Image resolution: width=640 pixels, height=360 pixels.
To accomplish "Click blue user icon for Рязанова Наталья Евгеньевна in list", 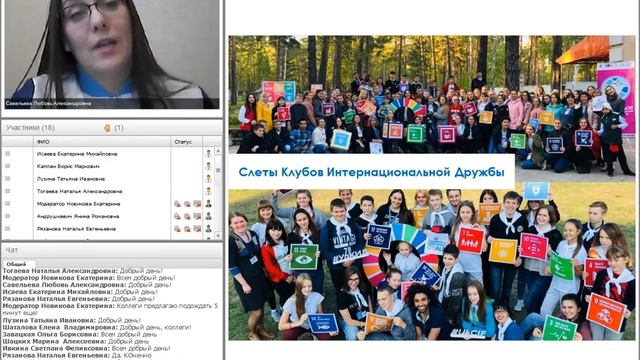I will [208, 229].
